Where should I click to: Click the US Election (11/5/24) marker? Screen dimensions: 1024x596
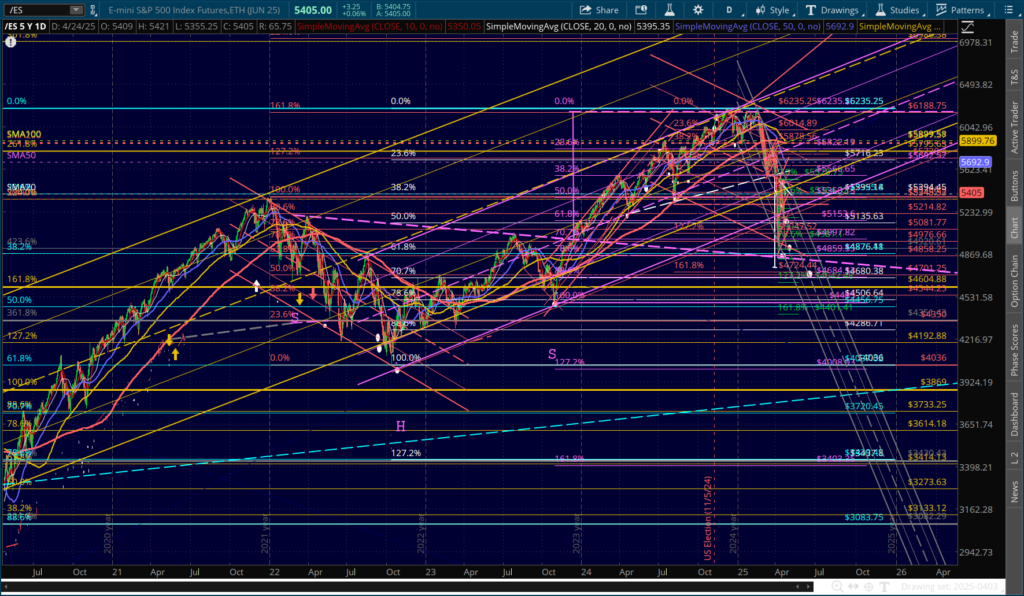[x=708, y=518]
